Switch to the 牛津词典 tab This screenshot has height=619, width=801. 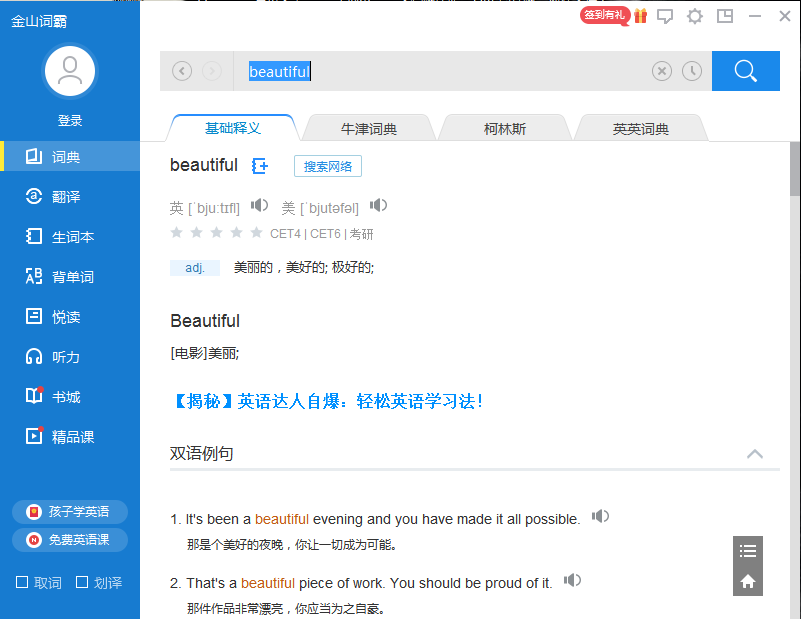pyautogui.click(x=369, y=129)
